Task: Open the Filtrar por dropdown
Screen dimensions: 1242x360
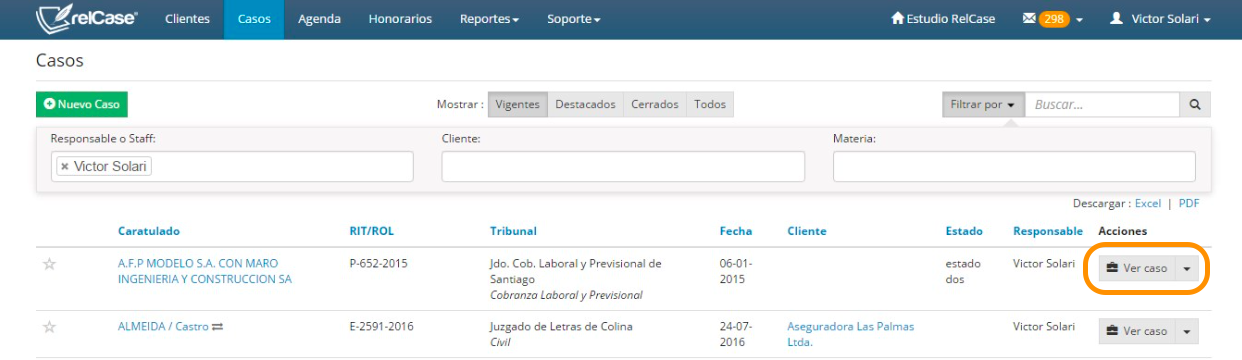Action: pos(982,104)
